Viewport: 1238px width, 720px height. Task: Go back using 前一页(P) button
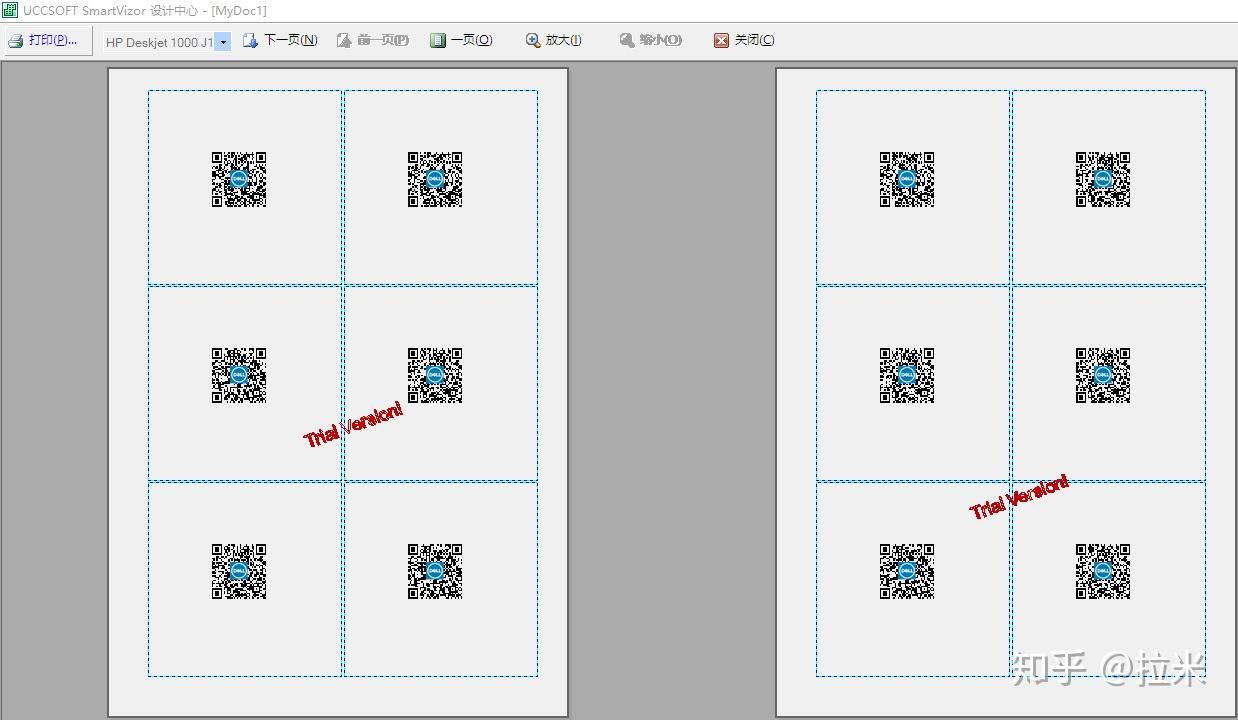tap(372, 41)
